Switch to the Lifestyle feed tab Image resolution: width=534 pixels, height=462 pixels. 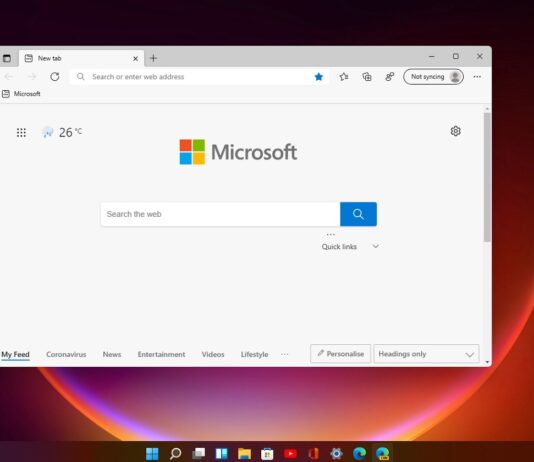[254, 354]
